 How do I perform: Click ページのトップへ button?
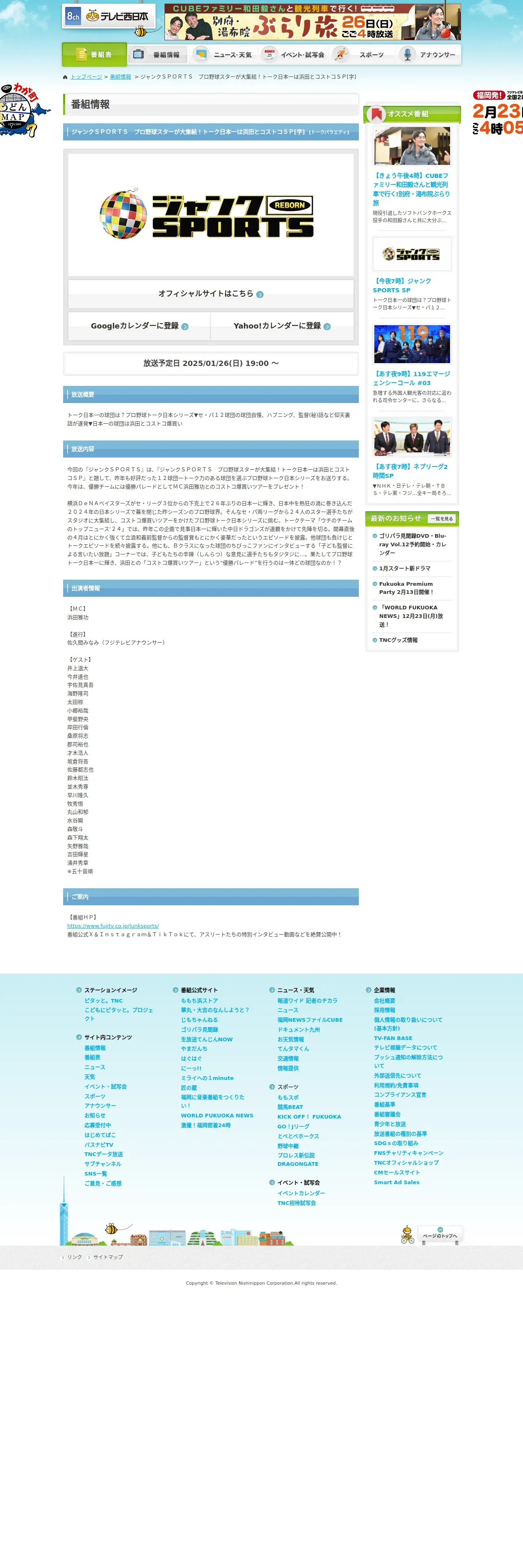[x=439, y=1234]
